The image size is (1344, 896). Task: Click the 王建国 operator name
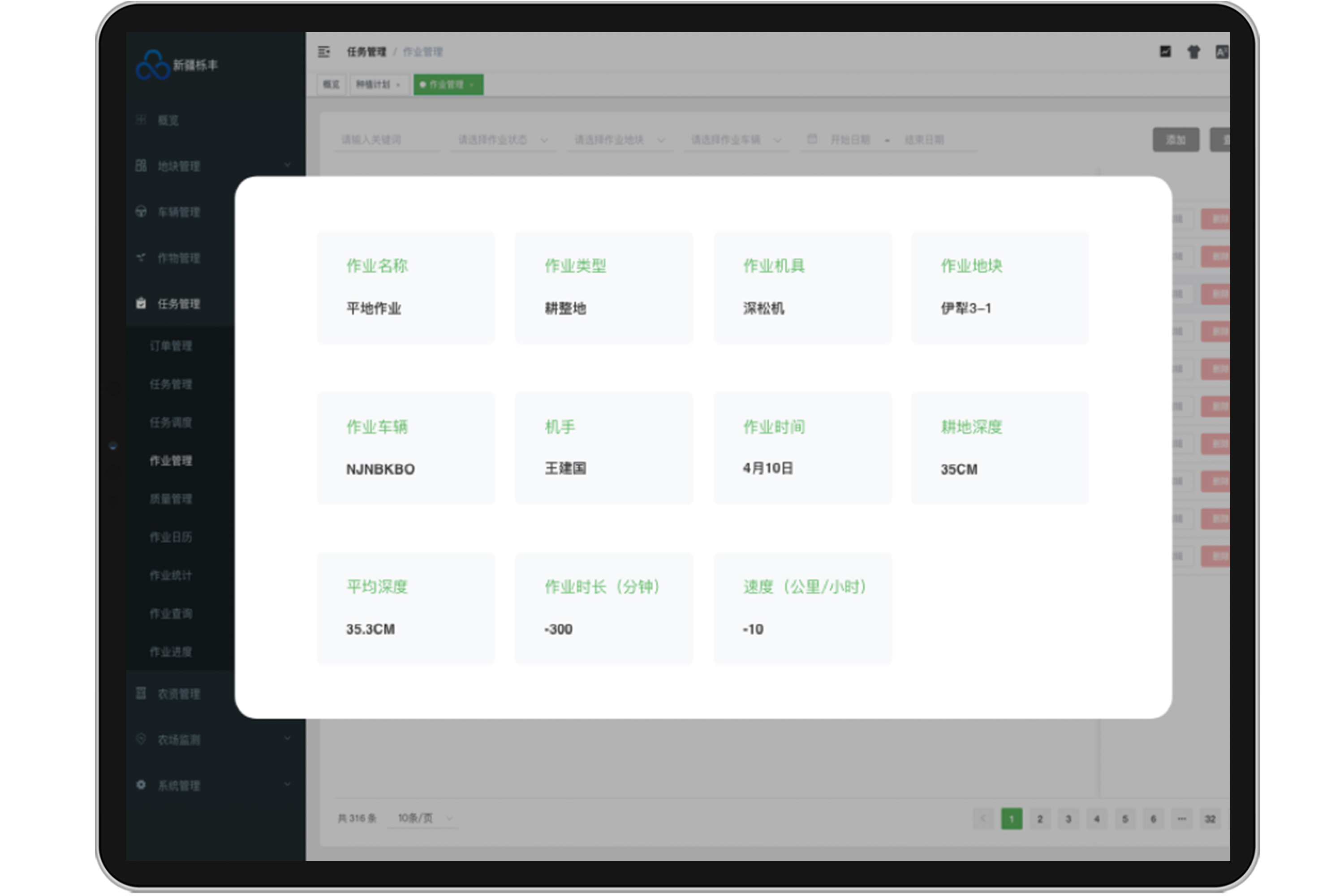[x=565, y=469]
